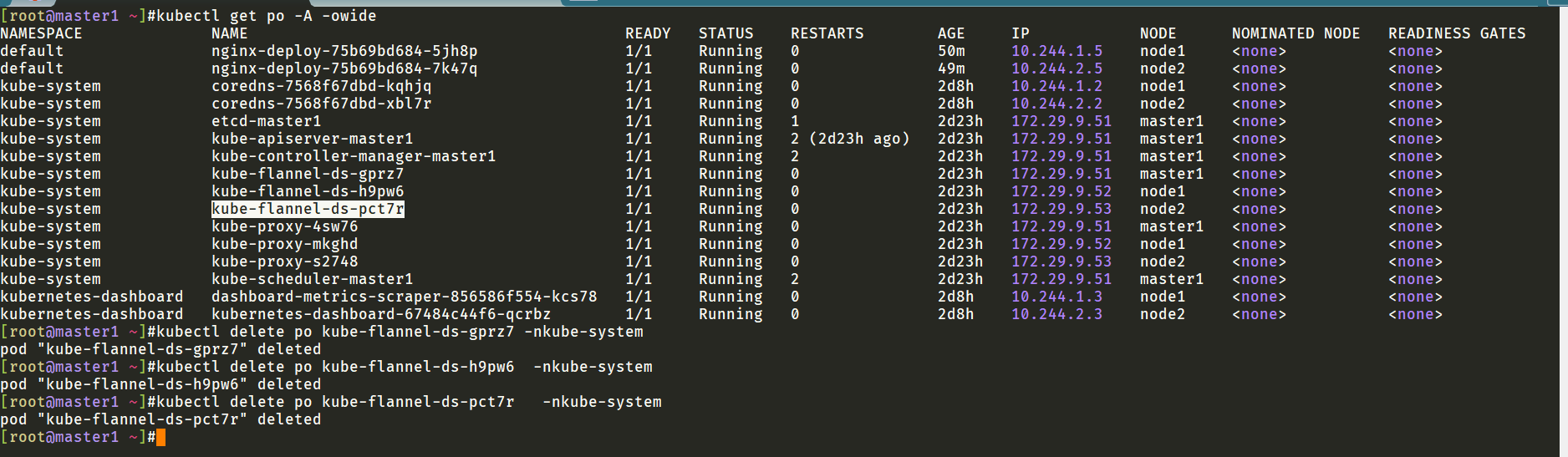Select IP address 10.244.1.3
The image size is (1568, 457).
tap(1057, 297)
